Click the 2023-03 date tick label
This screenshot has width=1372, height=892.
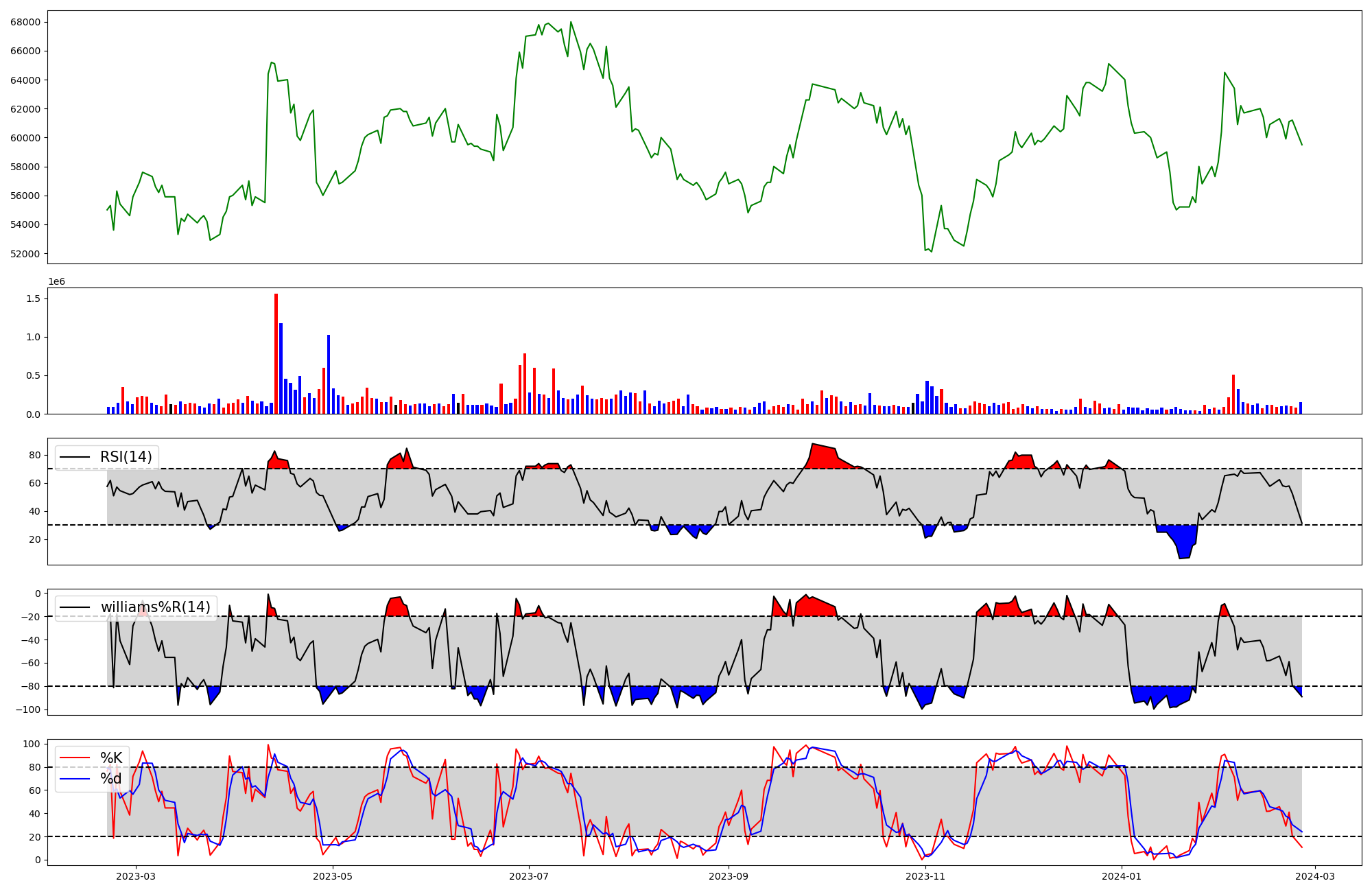[x=136, y=876]
